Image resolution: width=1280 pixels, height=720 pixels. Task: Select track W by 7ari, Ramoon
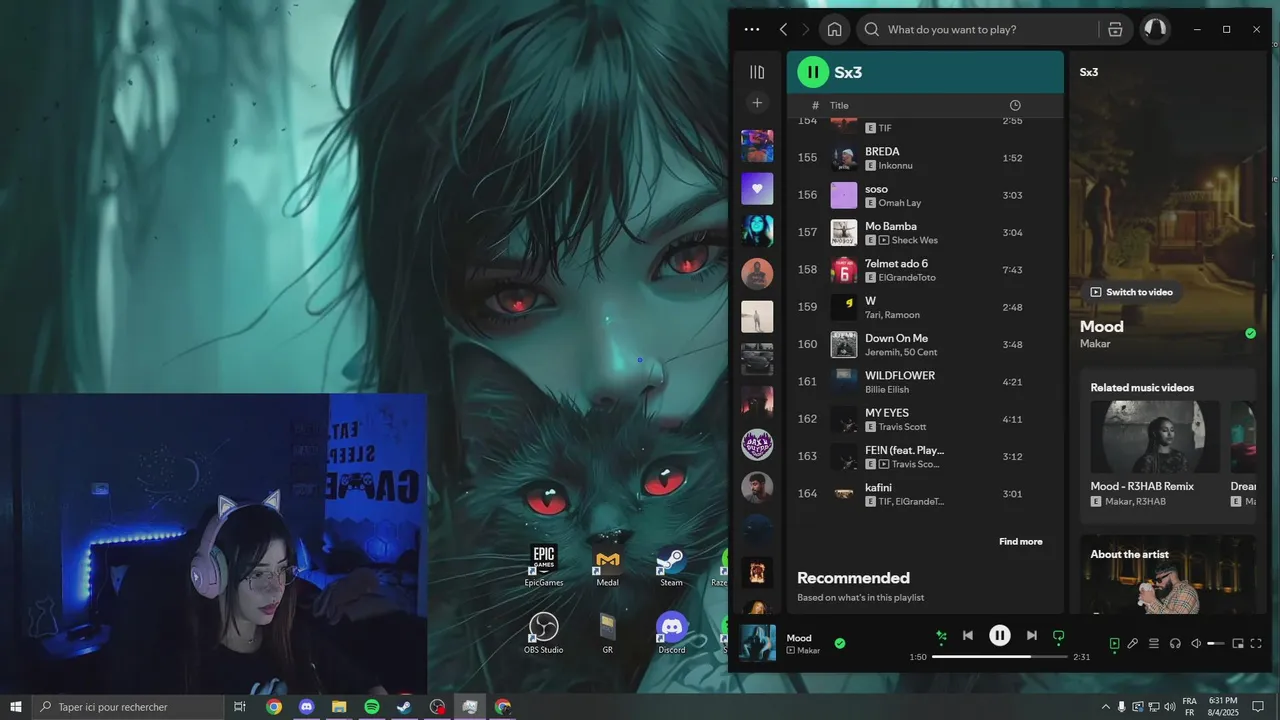click(x=925, y=307)
